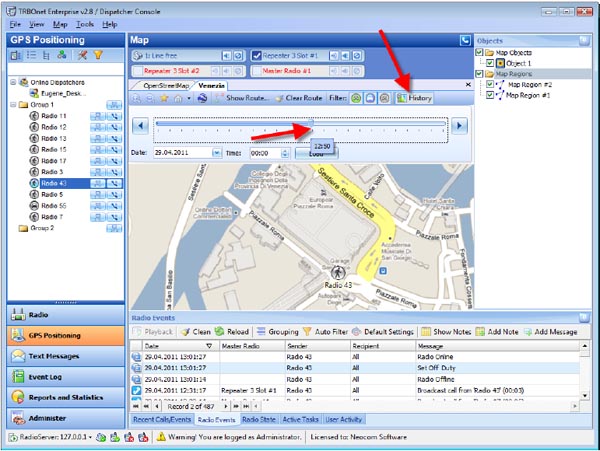The image size is (600, 451).
Task: Click the Grouping button
Action: [x=278, y=332]
